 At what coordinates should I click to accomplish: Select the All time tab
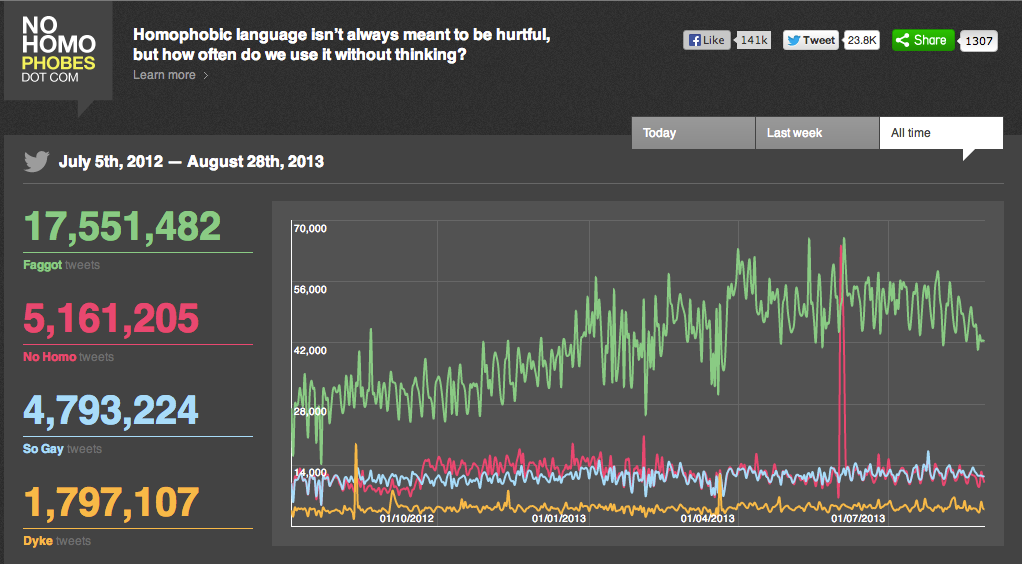(940, 133)
